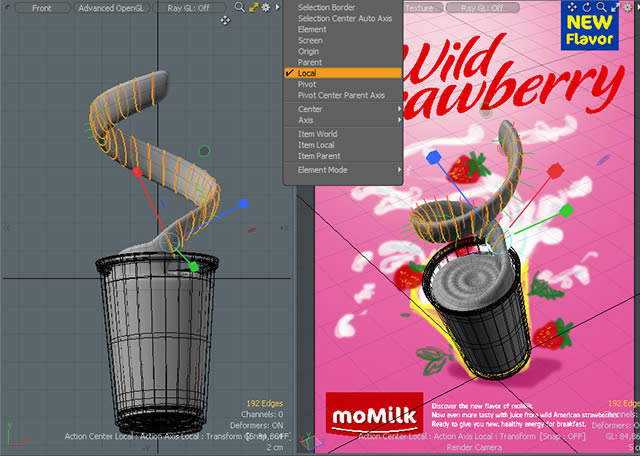This screenshot has width=640, height=456.
Task: Expand the Axis submenu
Action: coord(343,120)
